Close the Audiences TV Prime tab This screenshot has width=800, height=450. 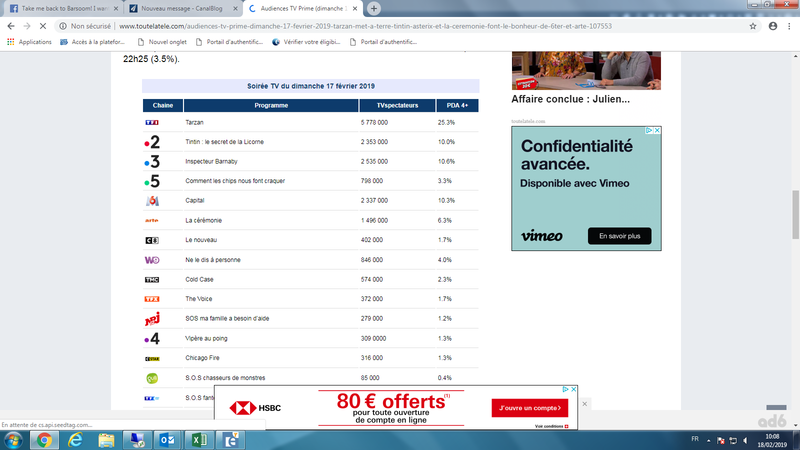coord(355,9)
